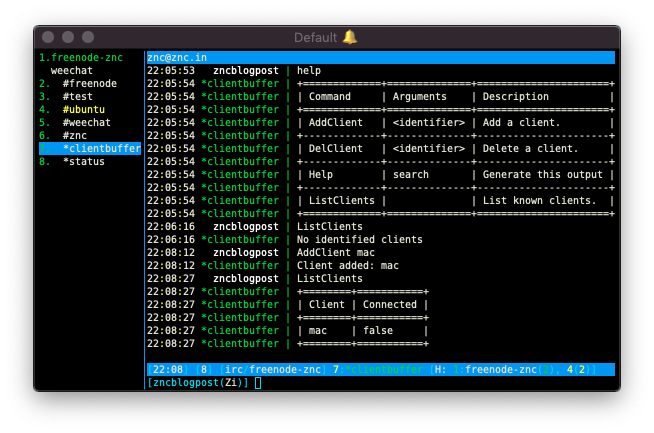Viewport: 654px width, 433px height.
Task: Select the weechat core buffer entry
Action: pos(72,70)
